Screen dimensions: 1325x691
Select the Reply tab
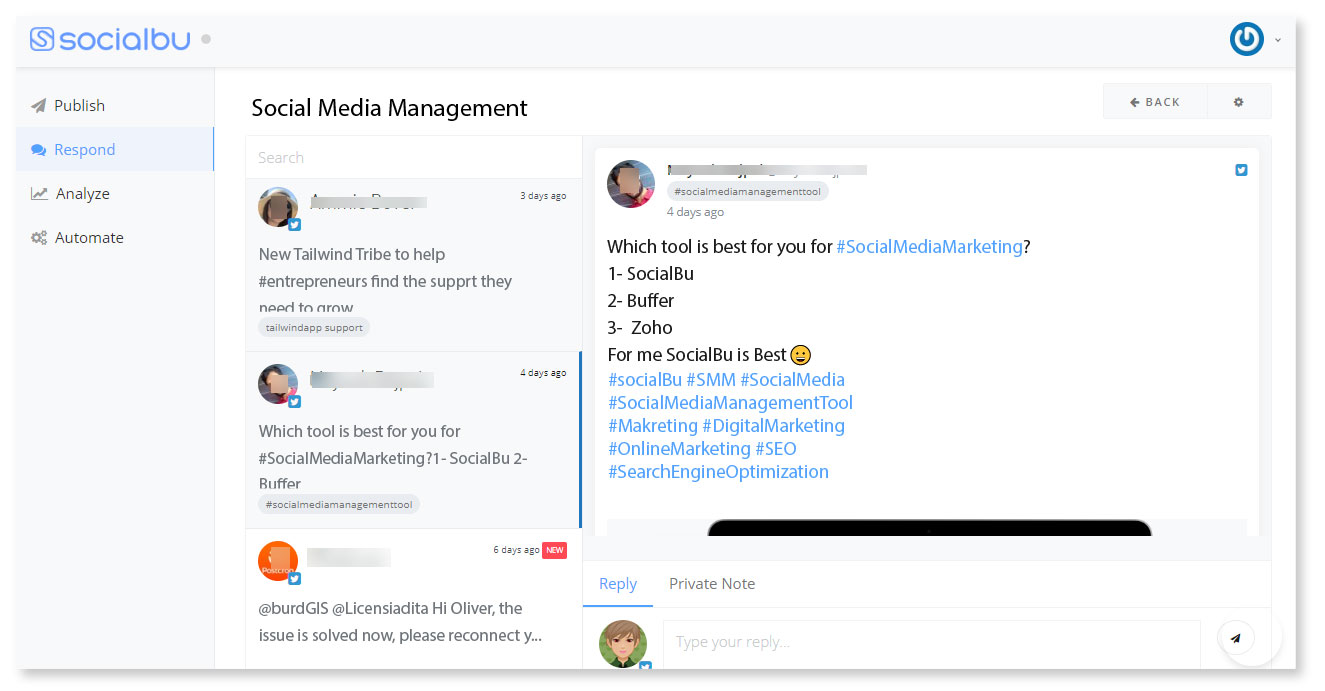618,584
